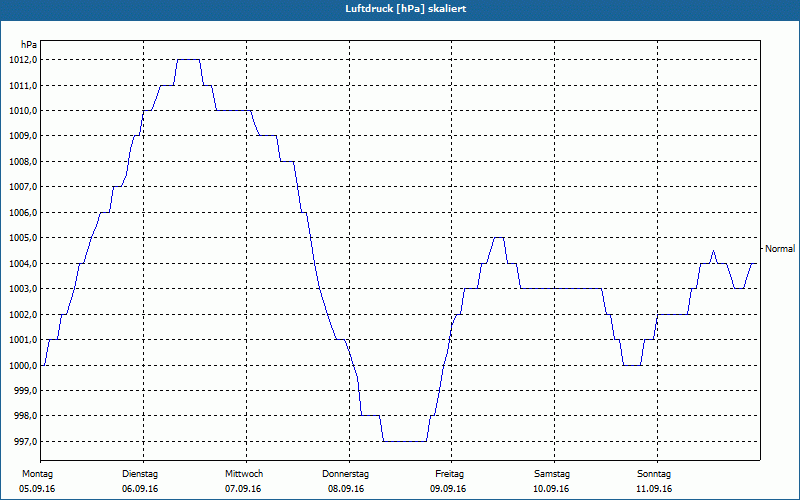Click the 1008,0 axis value
This screenshot has width=800, height=500.
pyautogui.click(x=23, y=162)
